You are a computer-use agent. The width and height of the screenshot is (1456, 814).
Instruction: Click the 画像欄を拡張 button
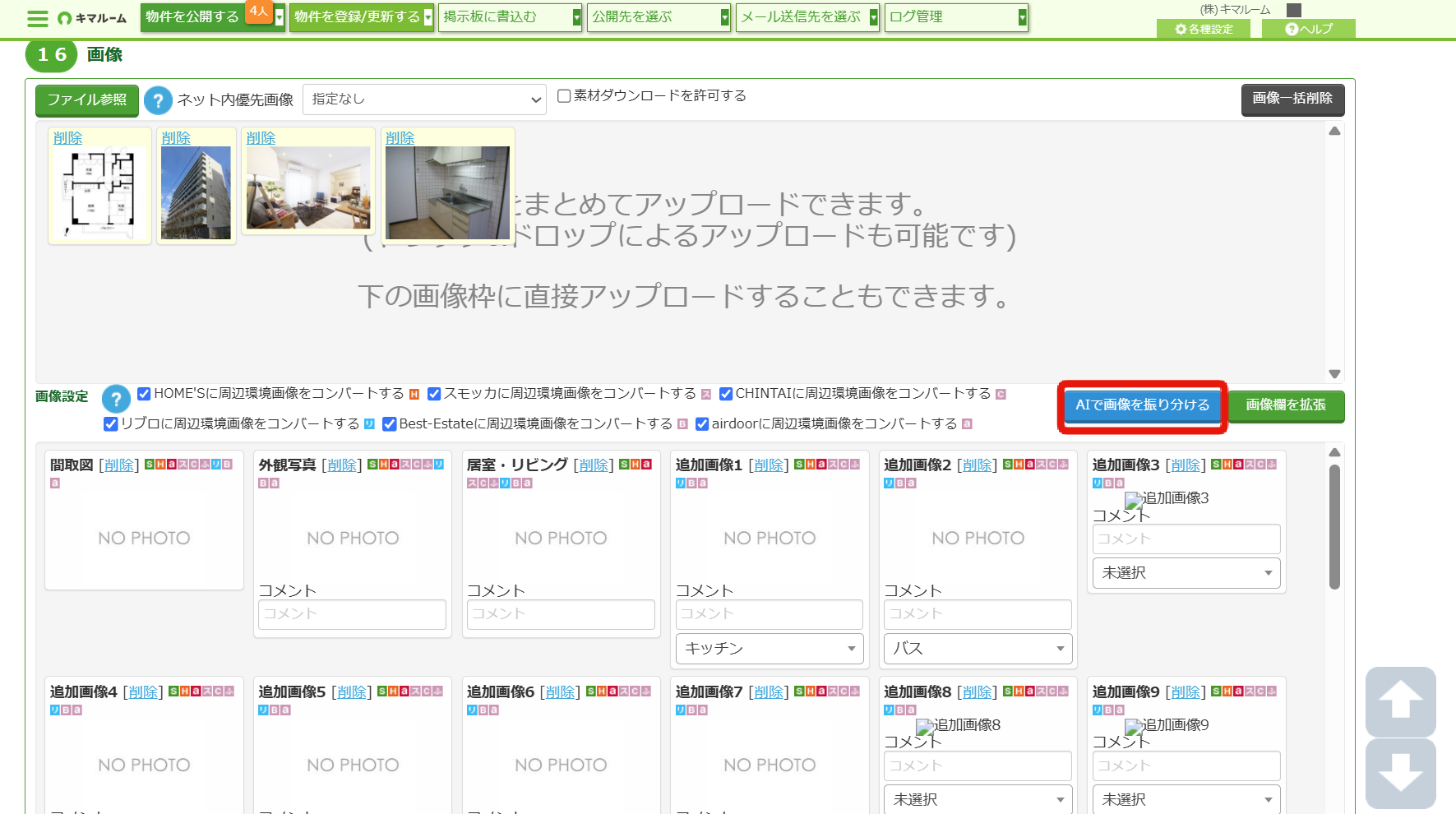pos(1286,406)
